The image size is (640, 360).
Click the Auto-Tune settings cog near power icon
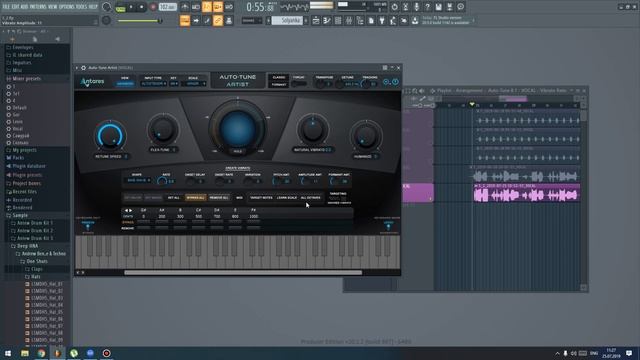386,82
